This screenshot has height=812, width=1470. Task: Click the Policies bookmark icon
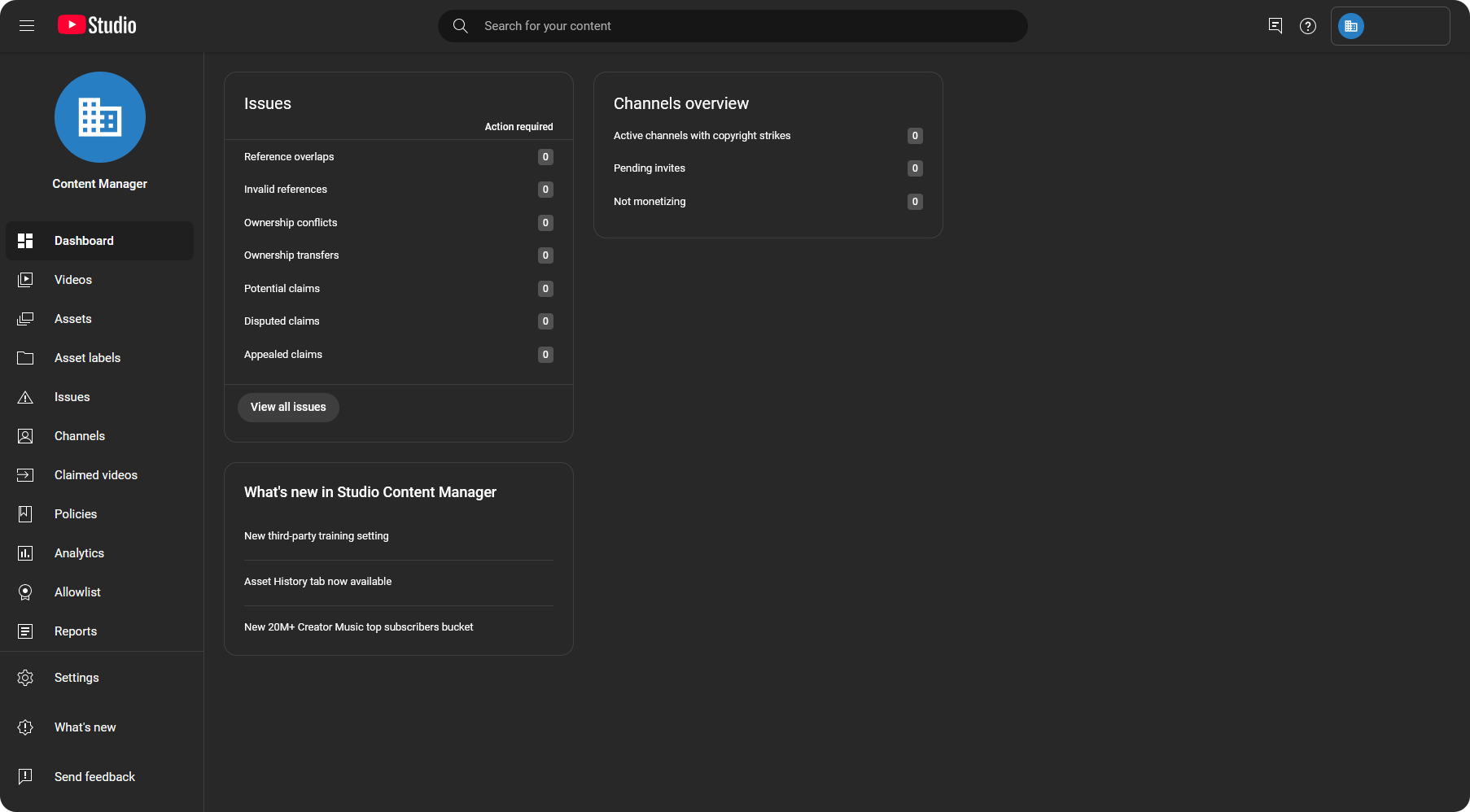[x=25, y=514]
